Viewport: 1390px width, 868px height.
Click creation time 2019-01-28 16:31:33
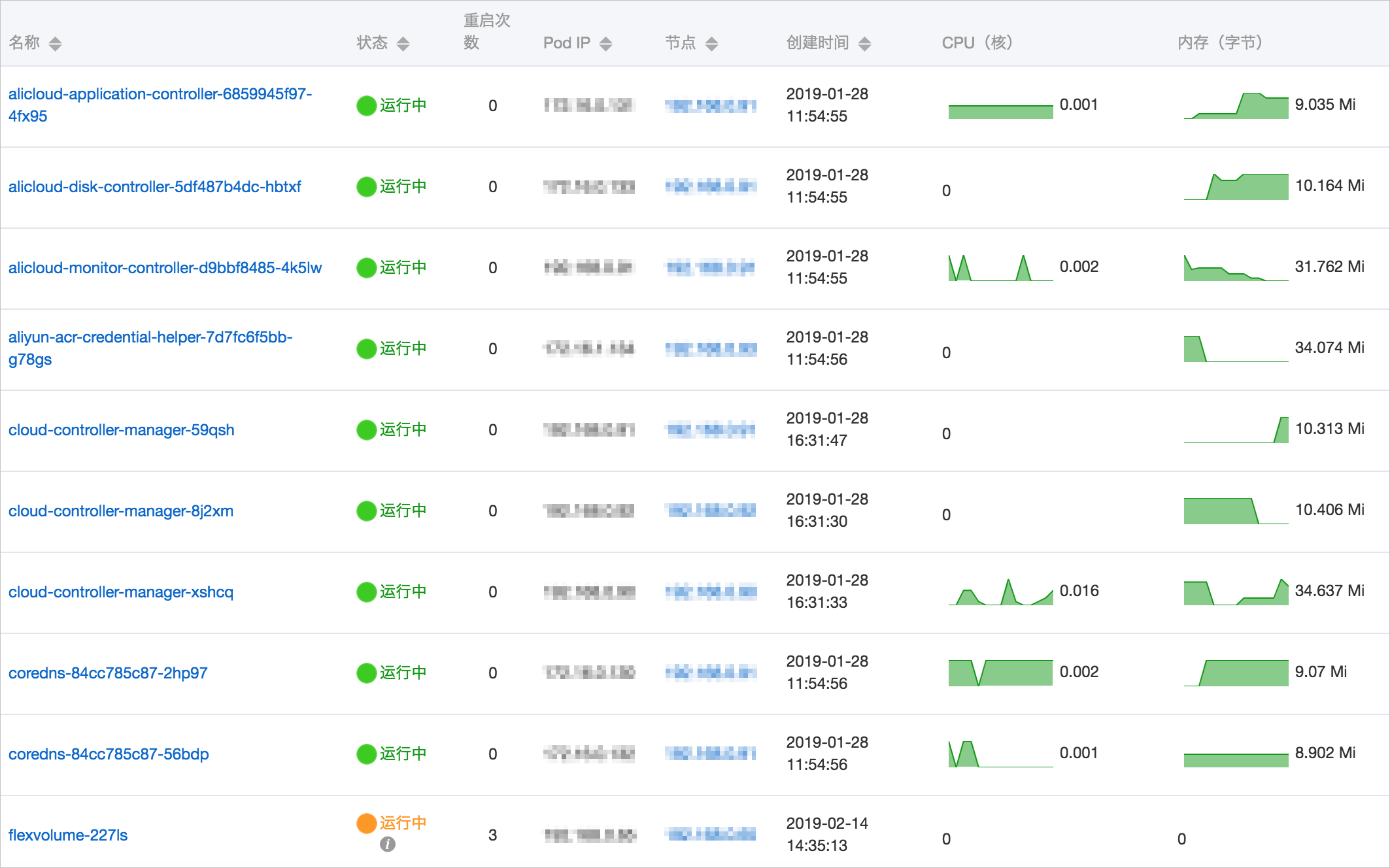click(827, 591)
